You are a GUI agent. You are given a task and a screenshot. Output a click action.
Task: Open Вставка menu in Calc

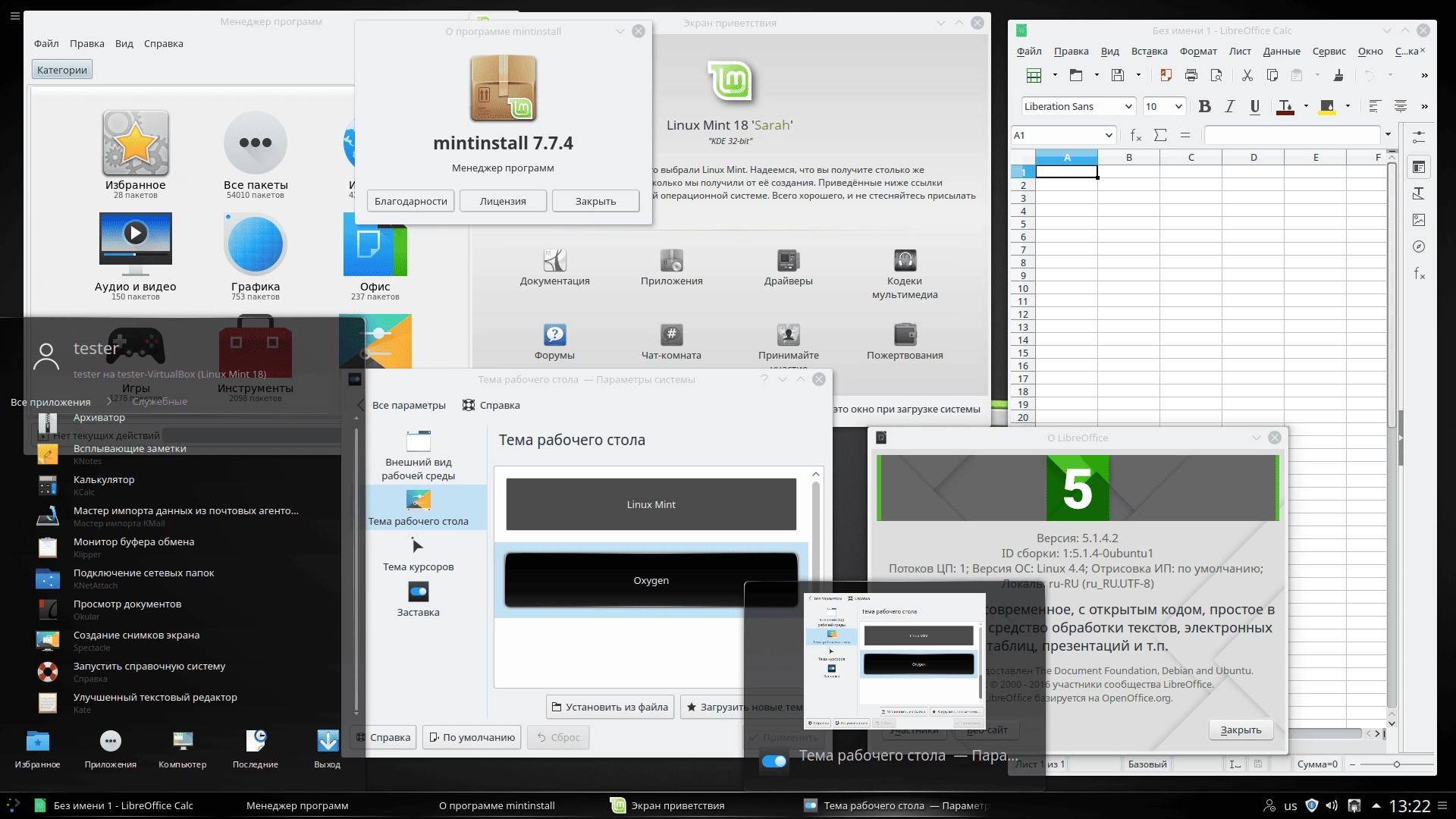[x=1149, y=51]
